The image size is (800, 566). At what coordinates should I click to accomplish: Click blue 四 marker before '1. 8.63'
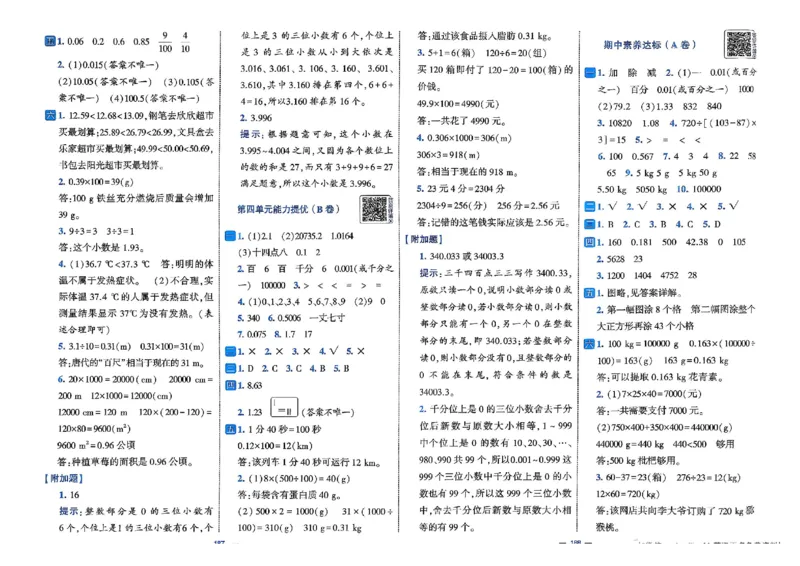click(x=230, y=385)
